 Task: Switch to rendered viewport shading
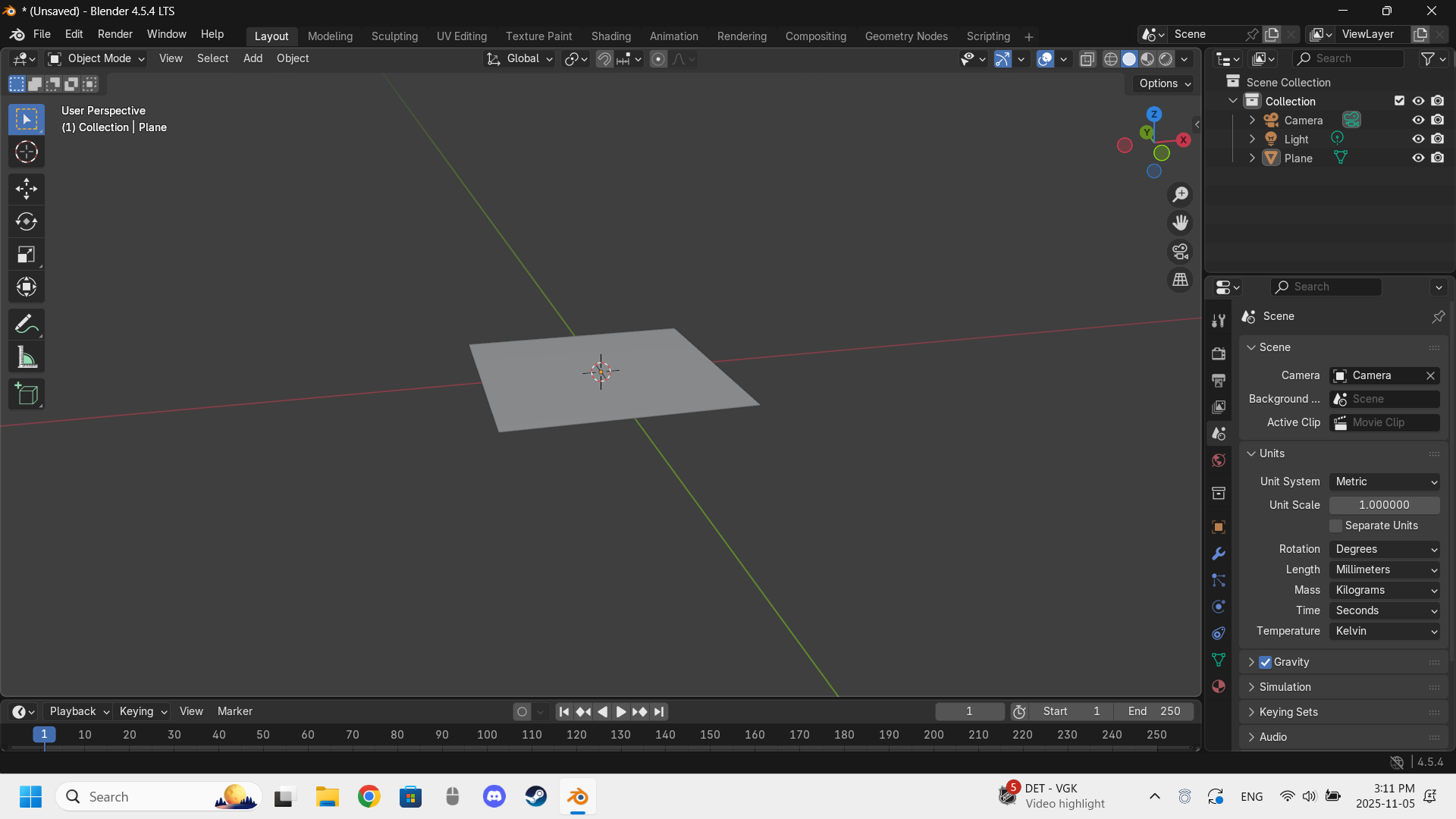point(1166,59)
